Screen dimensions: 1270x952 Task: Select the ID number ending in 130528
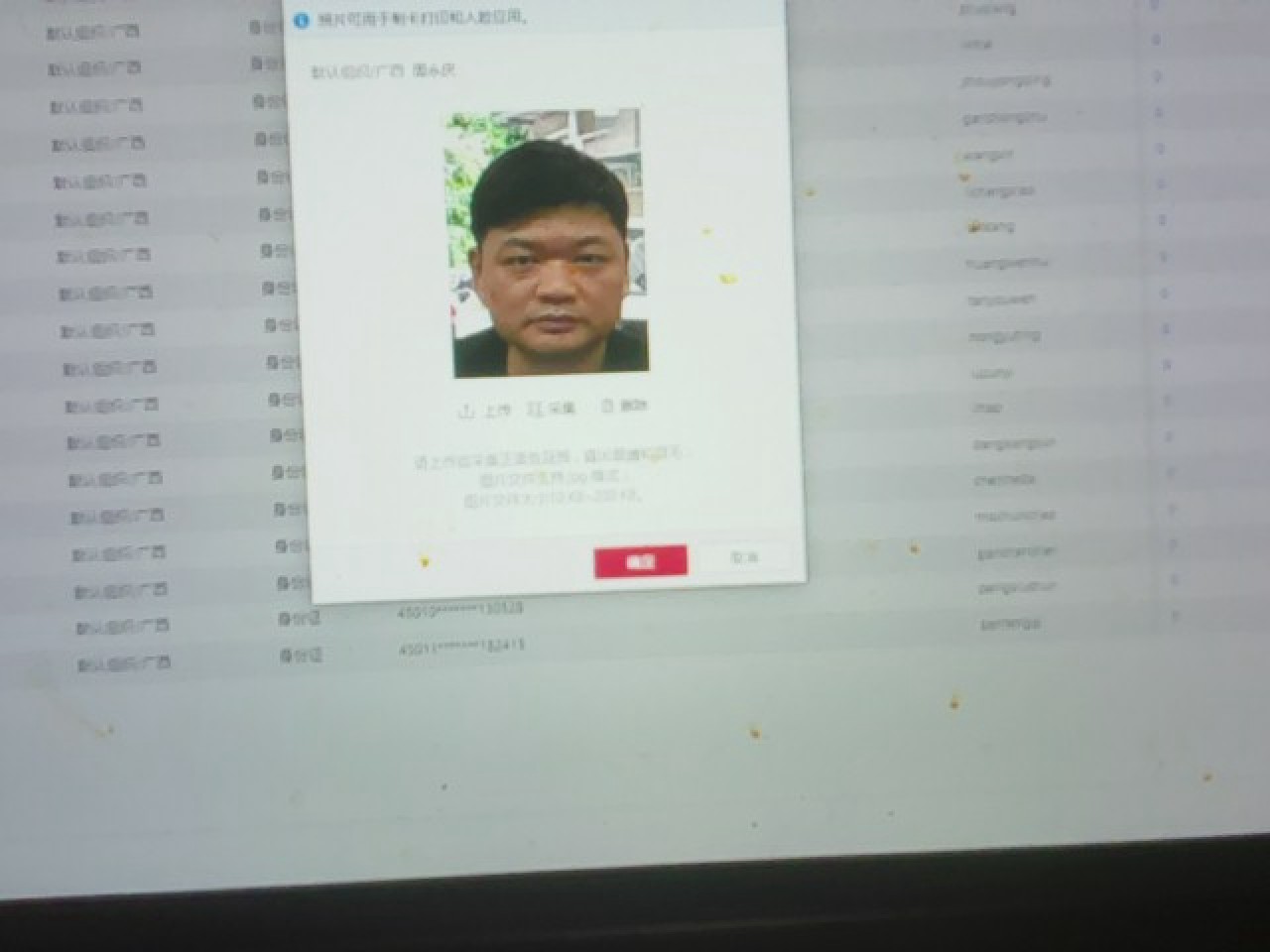pyautogui.click(x=460, y=608)
